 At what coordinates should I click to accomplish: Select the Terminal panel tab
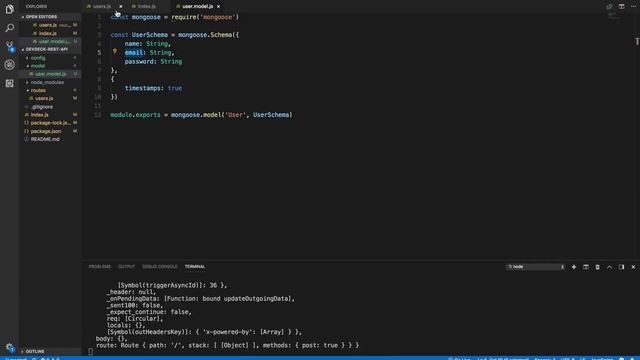pos(195,267)
